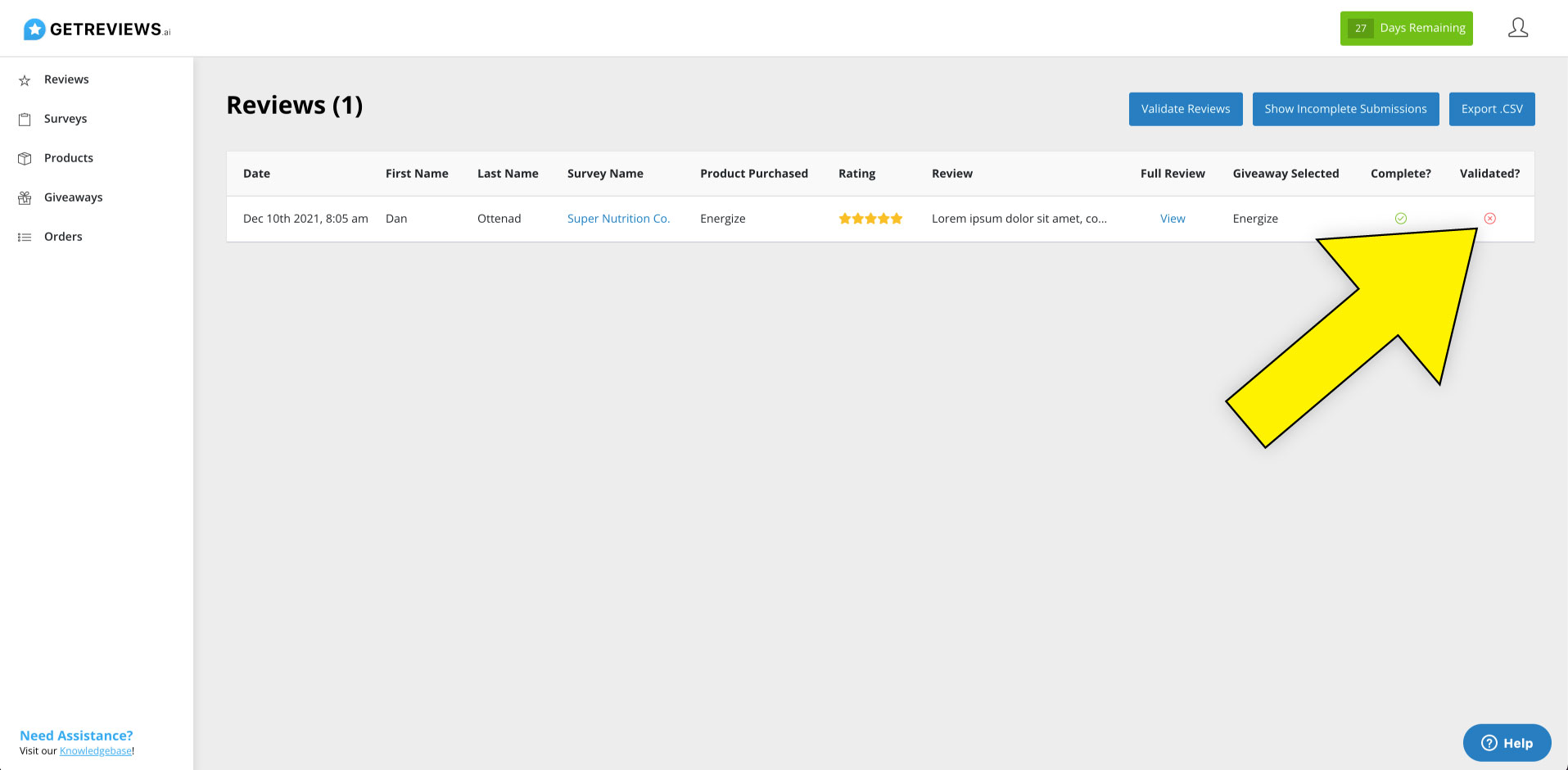Click the fifth rating star in the review row
The width and height of the screenshot is (1568, 770).
click(x=895, y=218)
